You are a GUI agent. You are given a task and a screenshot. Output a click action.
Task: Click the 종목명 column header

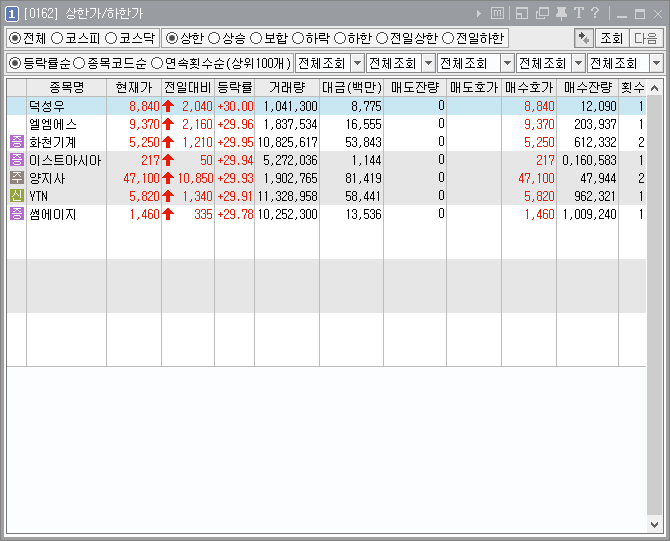click(x=67, y=88)
